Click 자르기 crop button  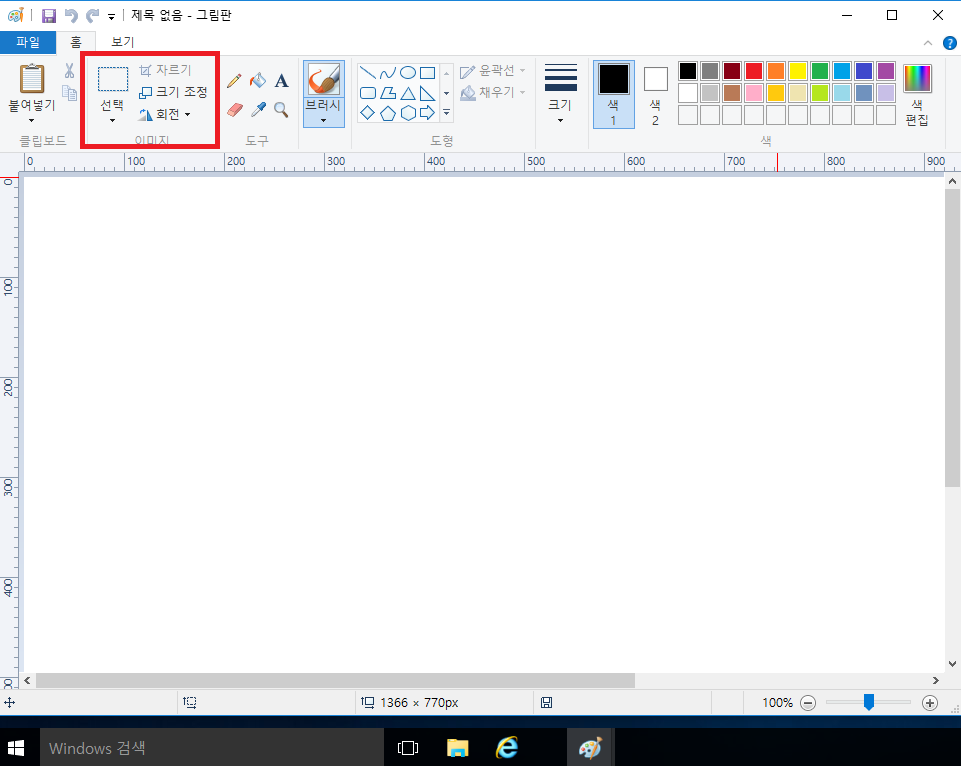tap(165, 70)
